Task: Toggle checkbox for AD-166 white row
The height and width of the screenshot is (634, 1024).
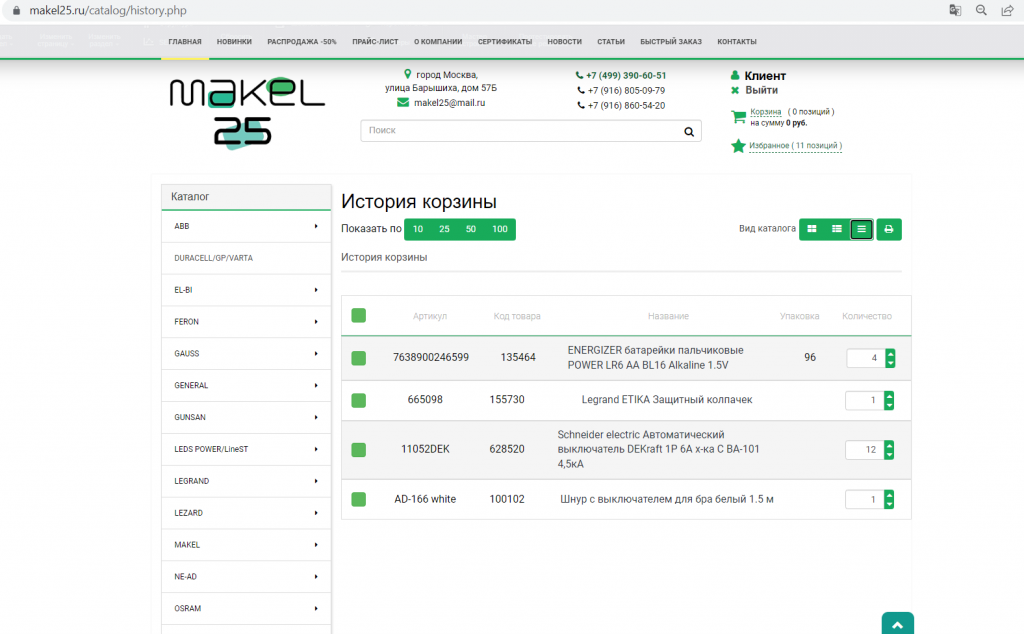Action: click(359, 499)
